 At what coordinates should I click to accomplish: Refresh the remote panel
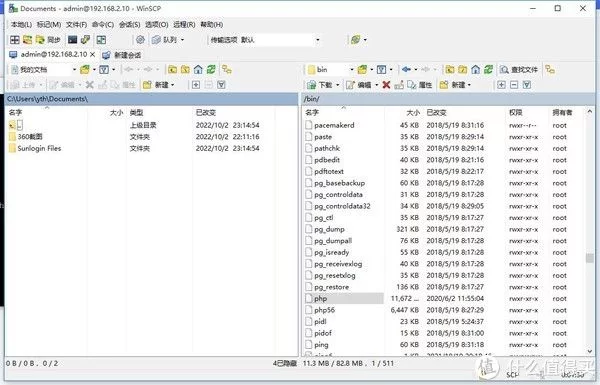pos(488,70)
